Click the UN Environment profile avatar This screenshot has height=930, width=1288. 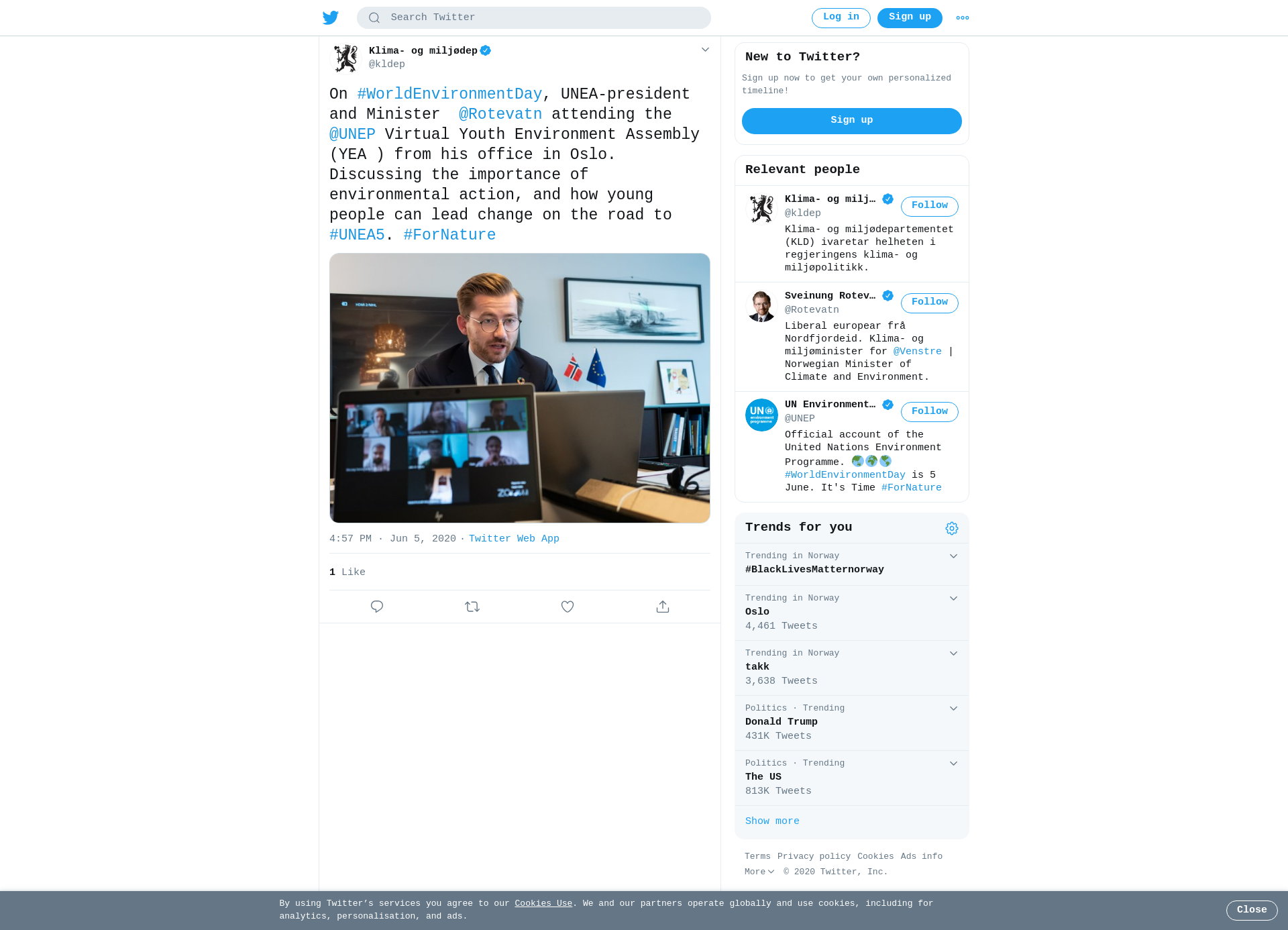coord(761,415)
